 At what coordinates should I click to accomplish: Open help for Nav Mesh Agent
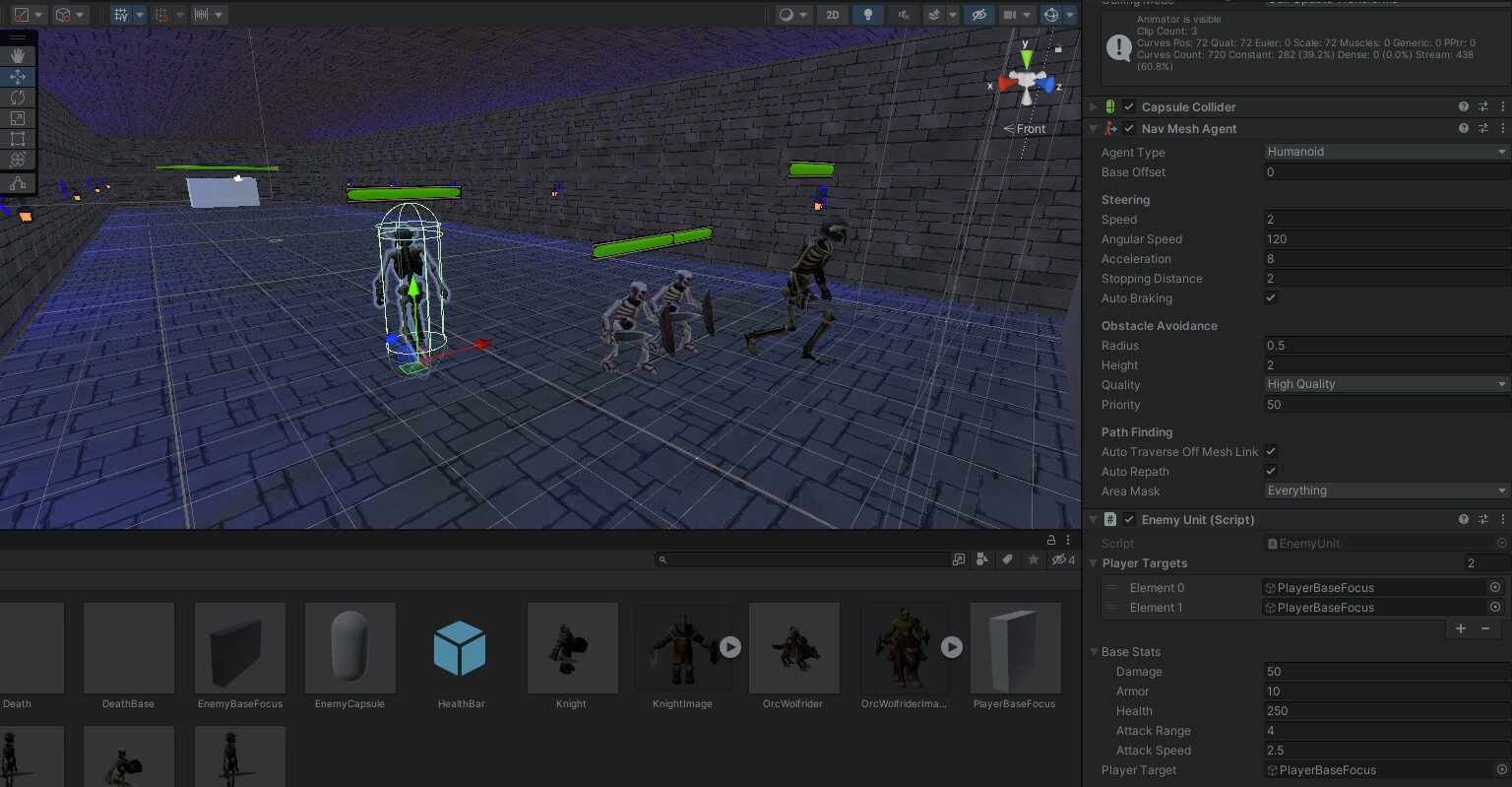click(x=1464, y=128)
